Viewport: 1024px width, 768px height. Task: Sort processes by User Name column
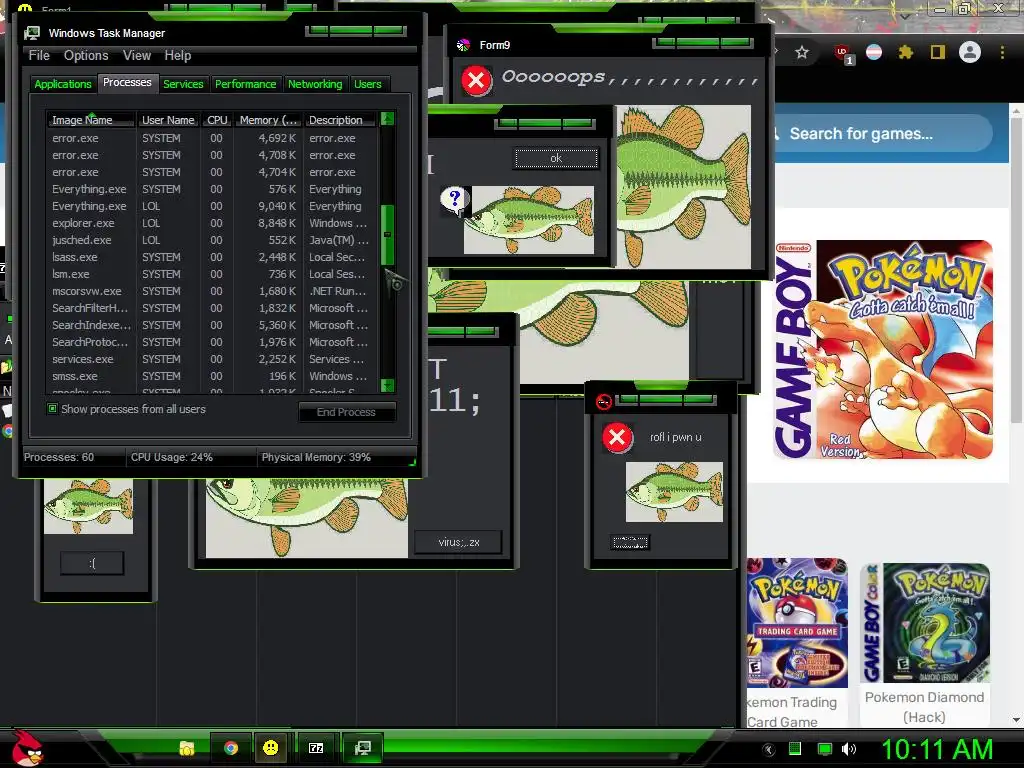(168, 120)
